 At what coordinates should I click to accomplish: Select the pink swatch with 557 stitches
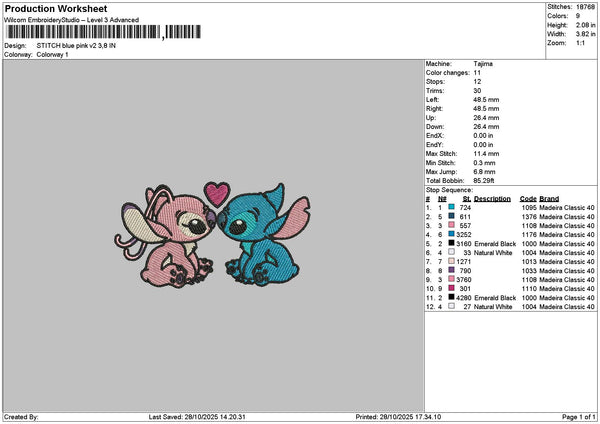click(x=452, y=225)
